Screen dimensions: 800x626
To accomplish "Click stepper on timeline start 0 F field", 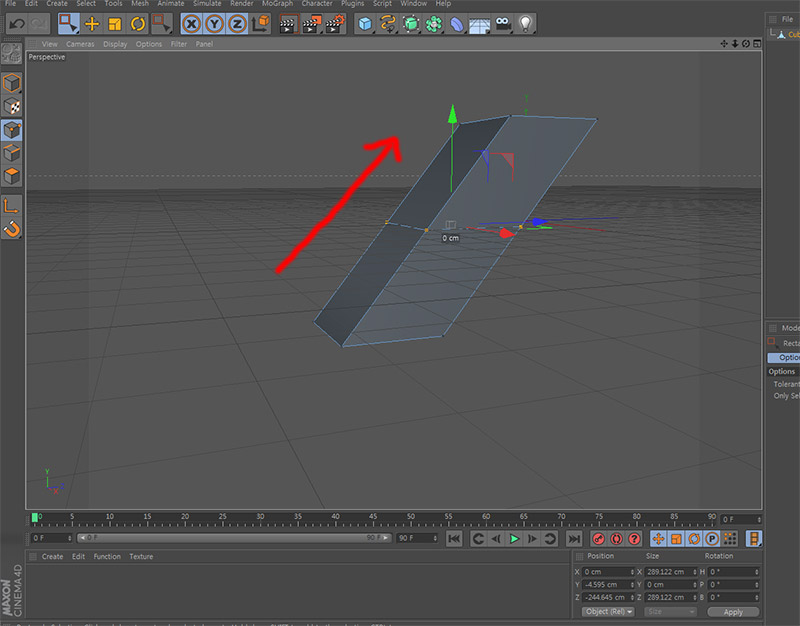I will (69, 538).
